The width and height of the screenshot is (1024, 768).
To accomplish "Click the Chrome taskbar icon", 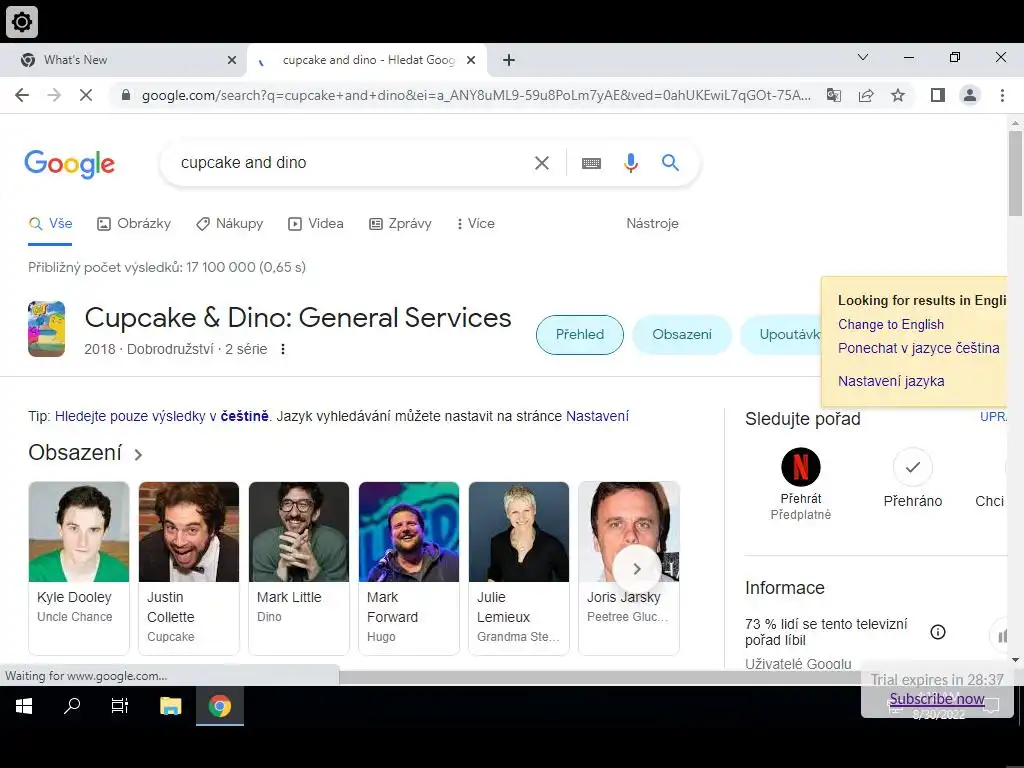I will [220, 706].
